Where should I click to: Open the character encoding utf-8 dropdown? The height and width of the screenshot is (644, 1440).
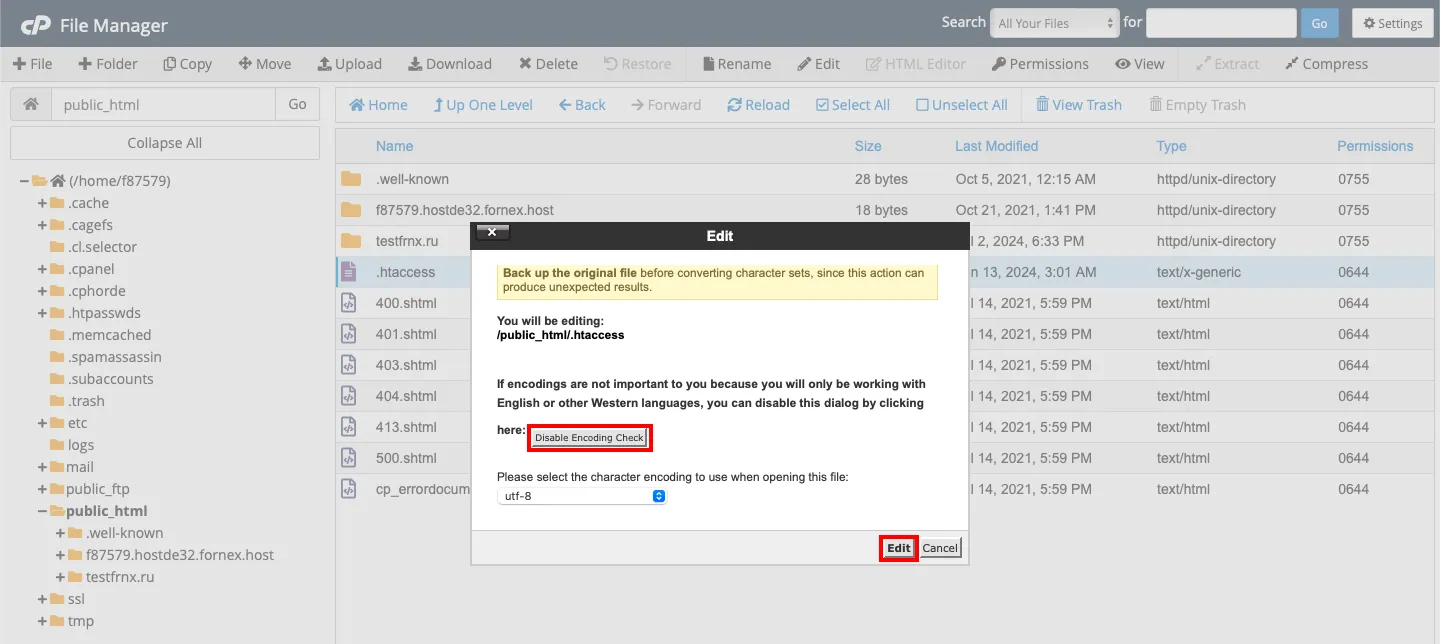click(x=582, y=496)
